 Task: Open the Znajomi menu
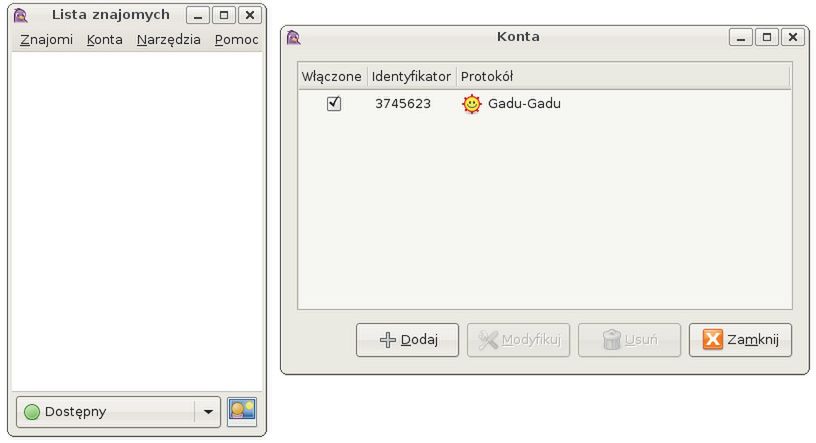[46, 40]
